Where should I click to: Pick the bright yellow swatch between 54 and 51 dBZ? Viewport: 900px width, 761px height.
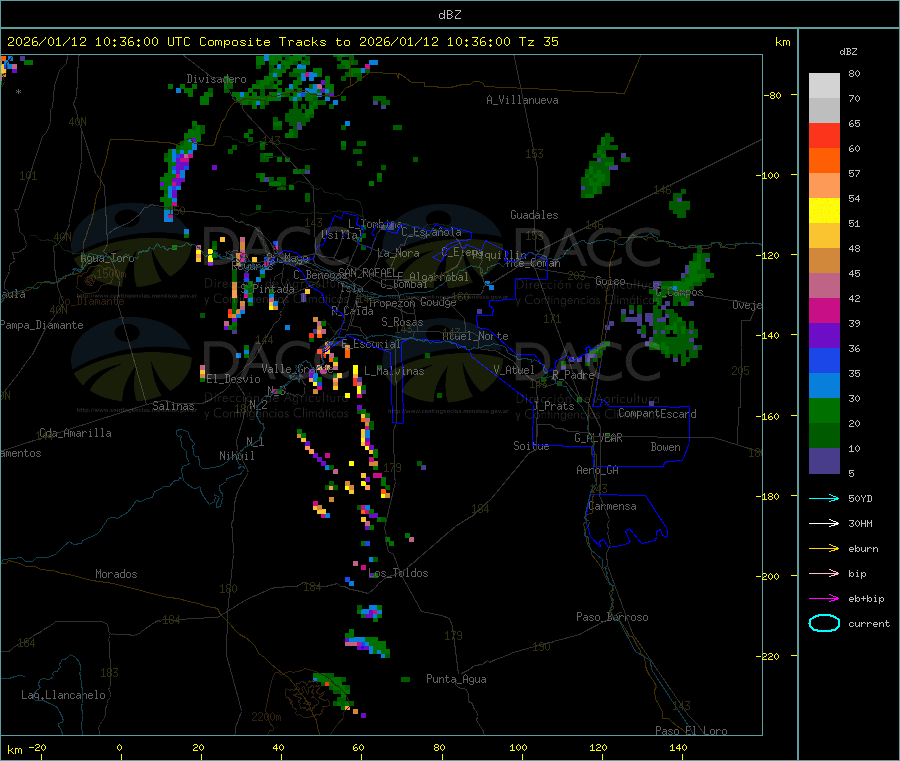pos(824,211)
